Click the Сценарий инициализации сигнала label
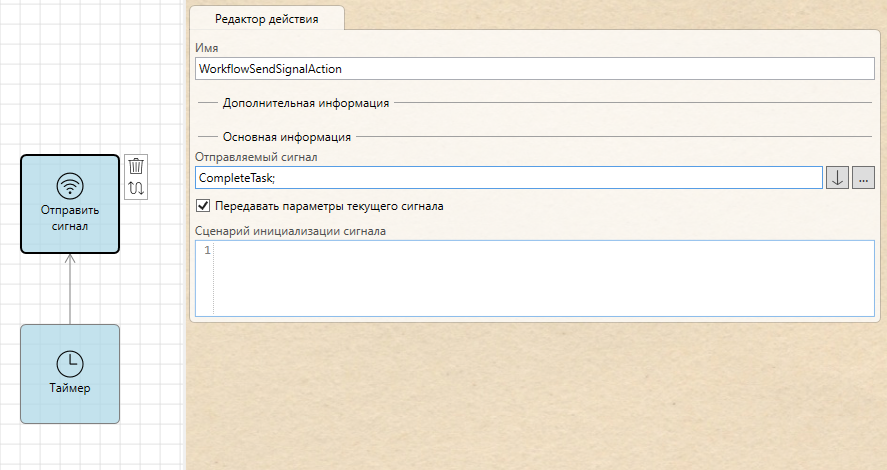Screen dimensions: 887x470 click(x=290, y=231)
